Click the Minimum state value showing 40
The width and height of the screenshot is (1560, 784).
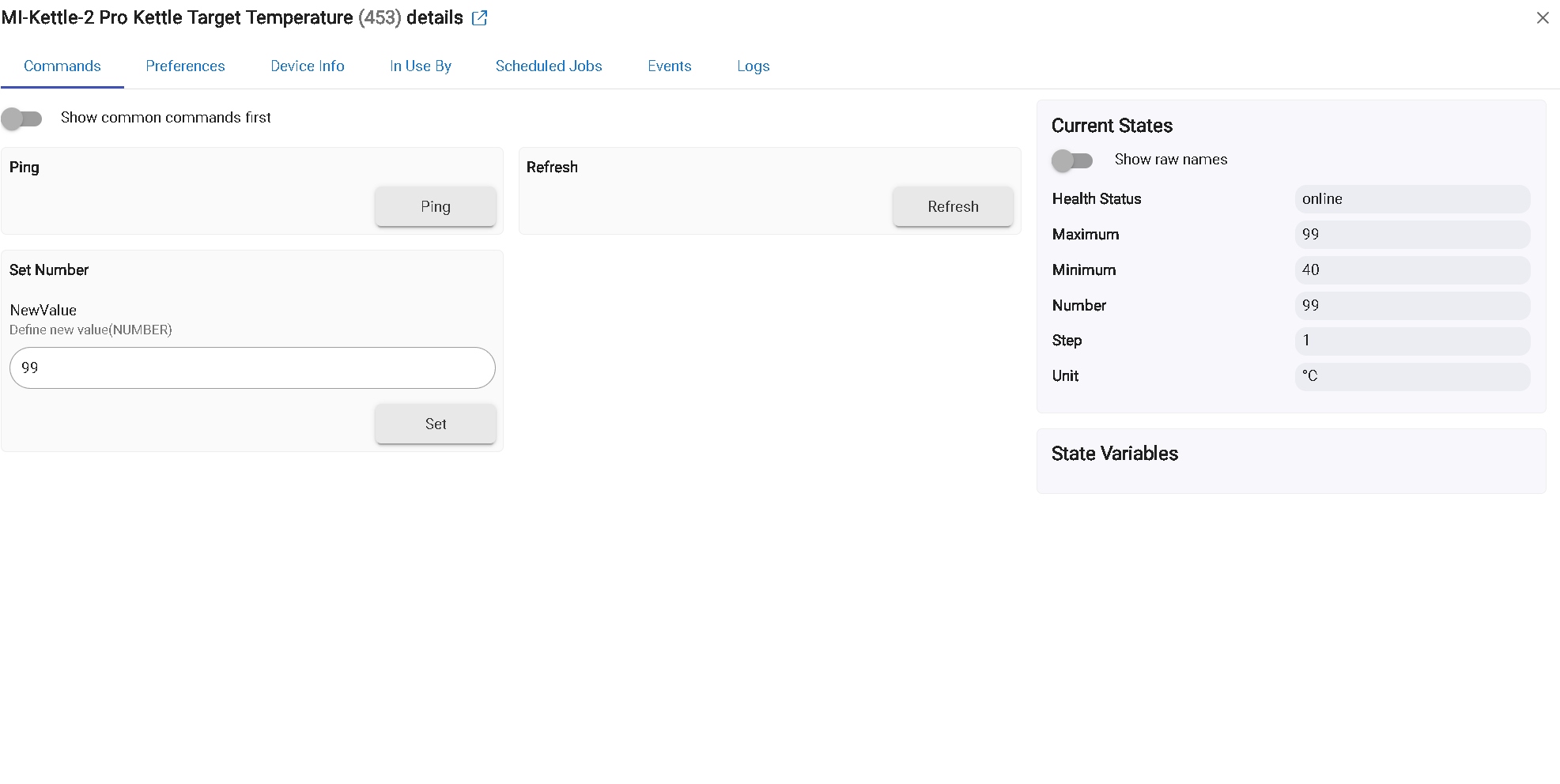coord(1412,270)
